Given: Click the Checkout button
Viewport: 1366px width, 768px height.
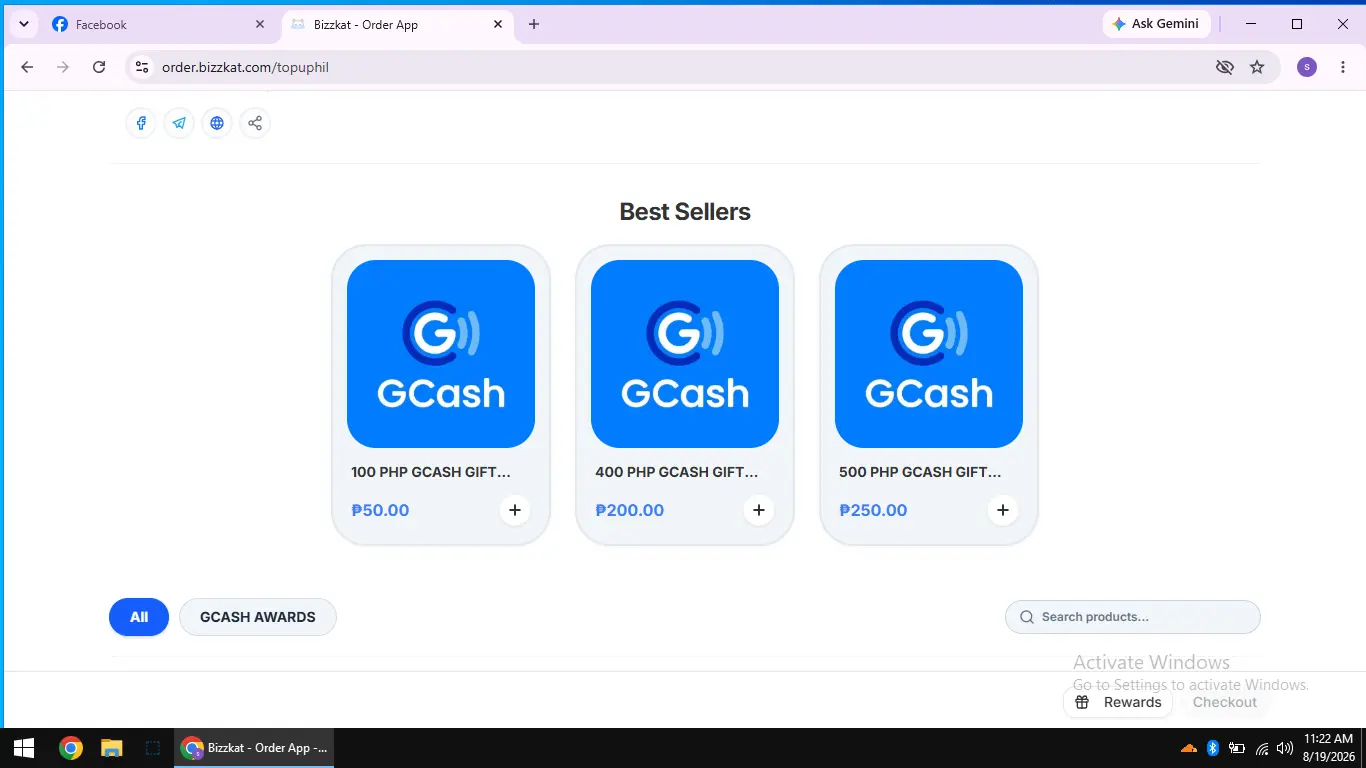Looking at the screenshot, I should coord(1225,702).
